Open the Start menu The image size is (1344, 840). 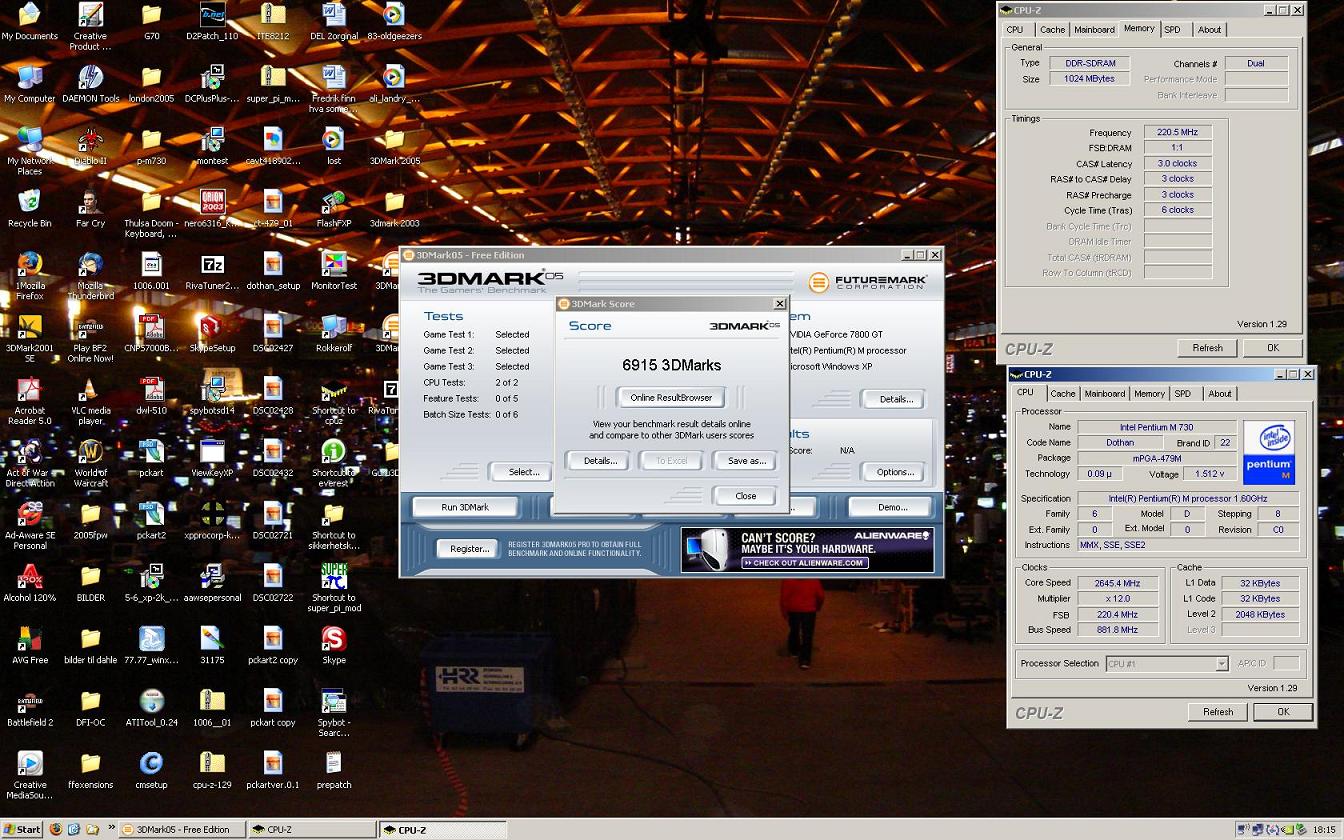[22, 829]
